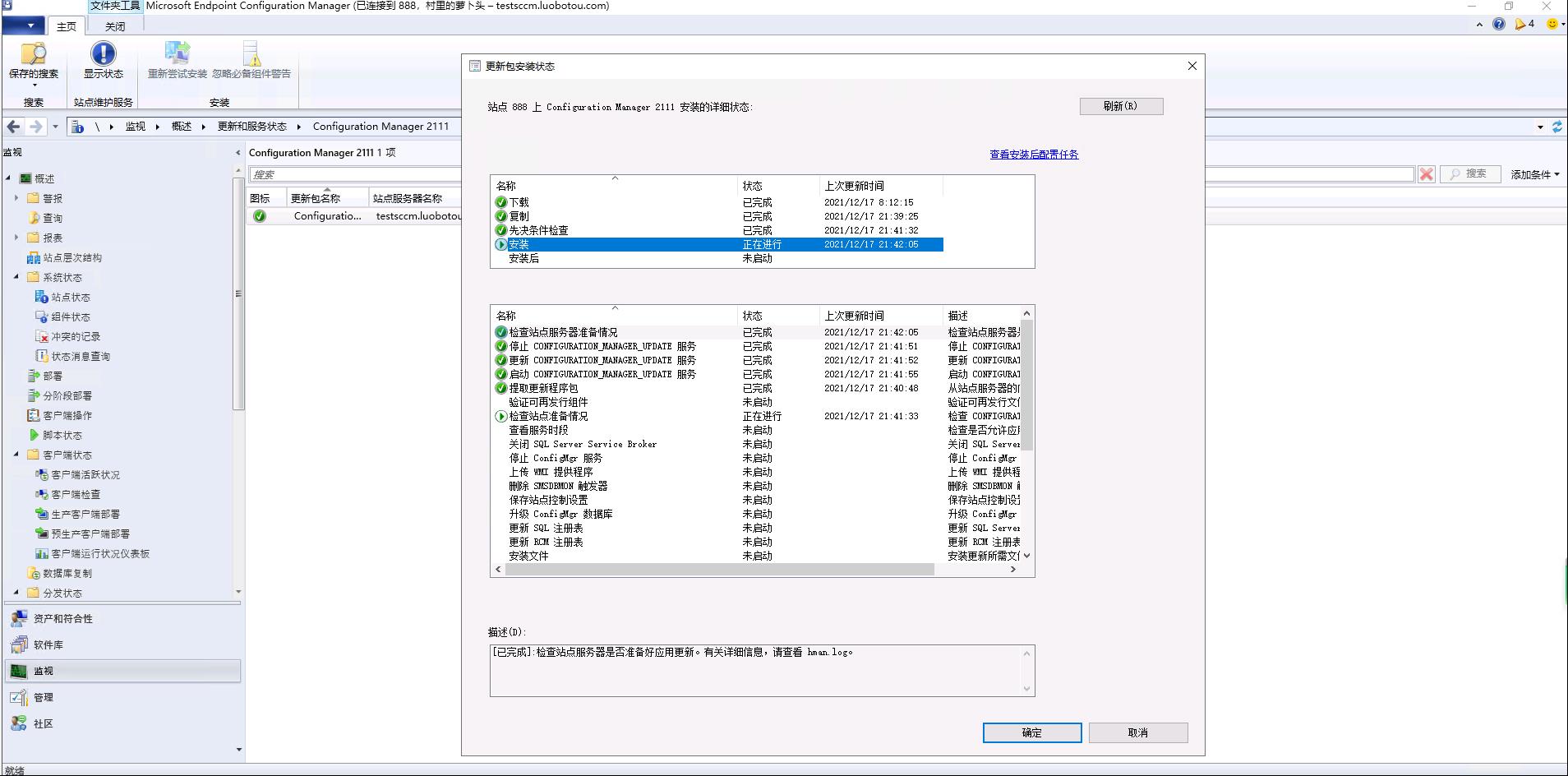Click the 重新尝试安装 ribbon icon

click(x=178, y=60)
